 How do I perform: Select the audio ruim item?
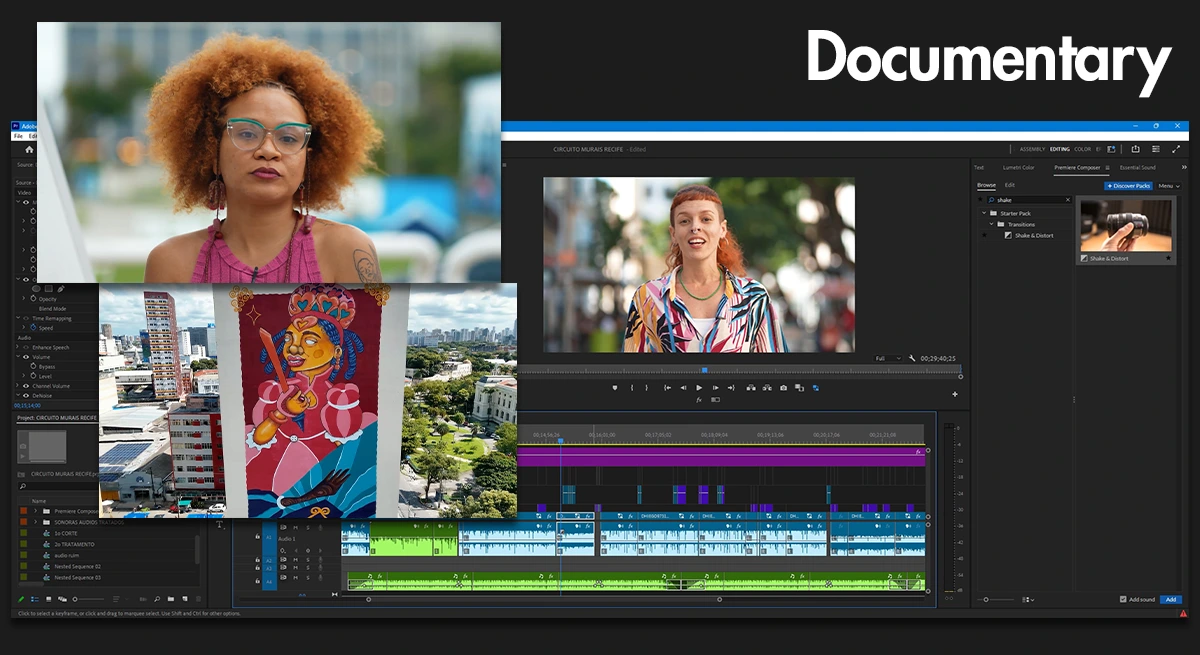67,555
